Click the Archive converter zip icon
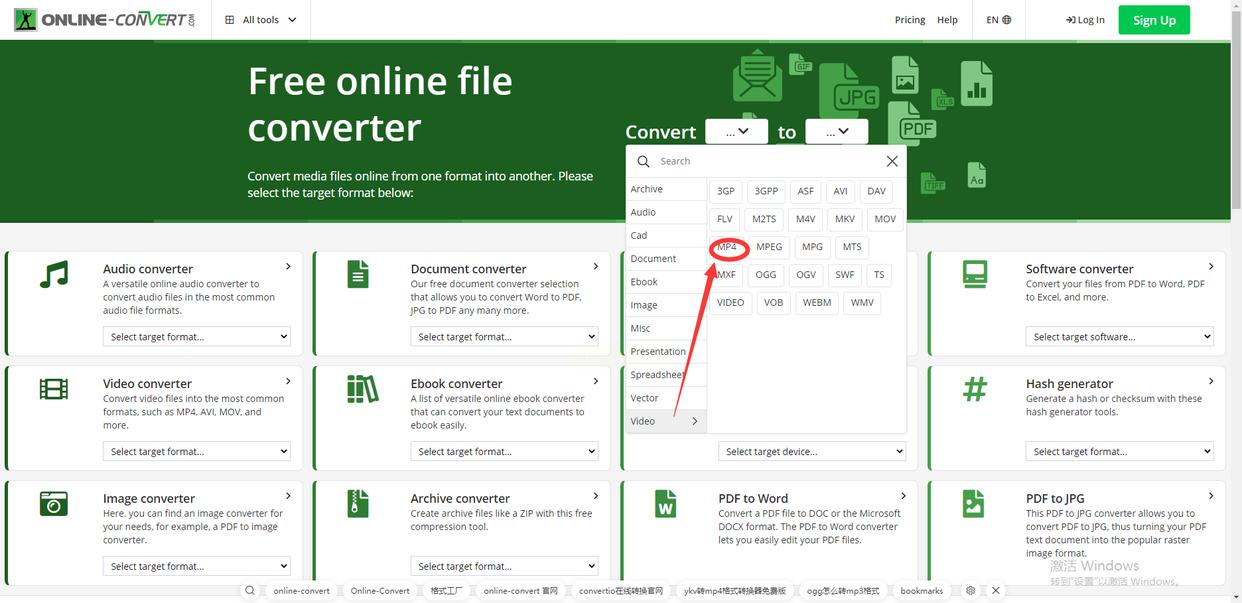Screen dimensions: 1242x603 [358, 503]
